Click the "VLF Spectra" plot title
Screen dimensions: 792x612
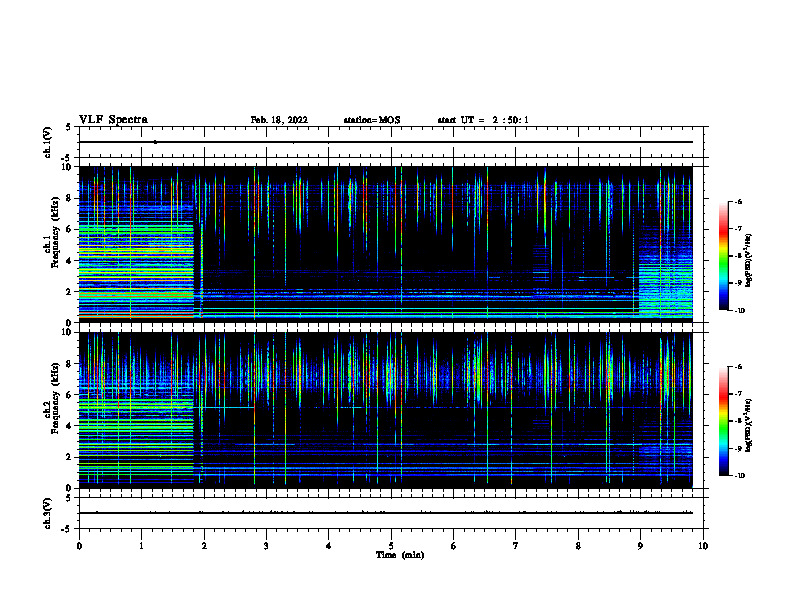(x=113, y=120)
